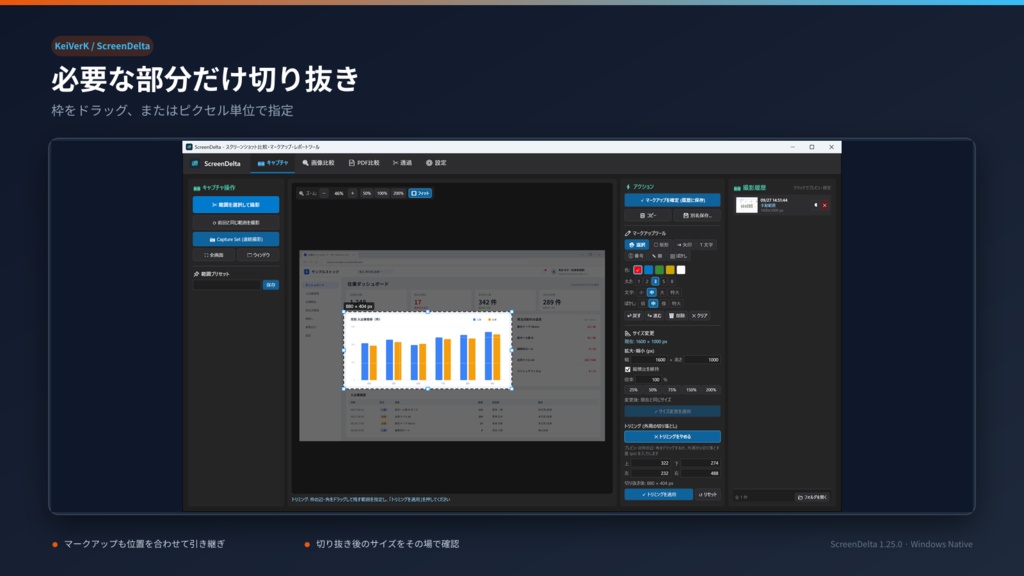Redo with the 進む button

[x=654, y=315]
